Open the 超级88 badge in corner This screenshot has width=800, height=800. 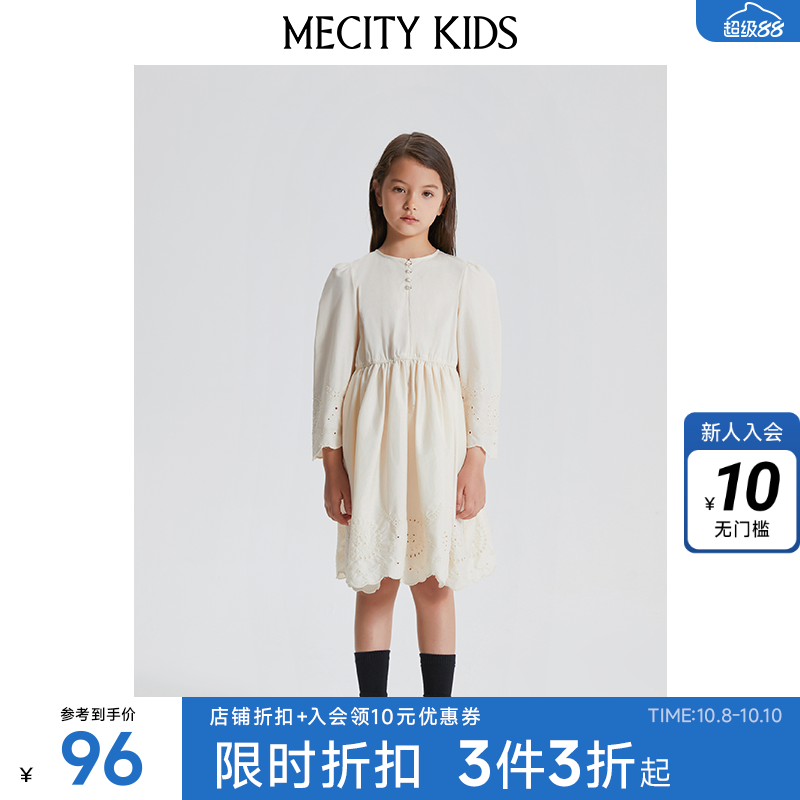coord(748,21)
